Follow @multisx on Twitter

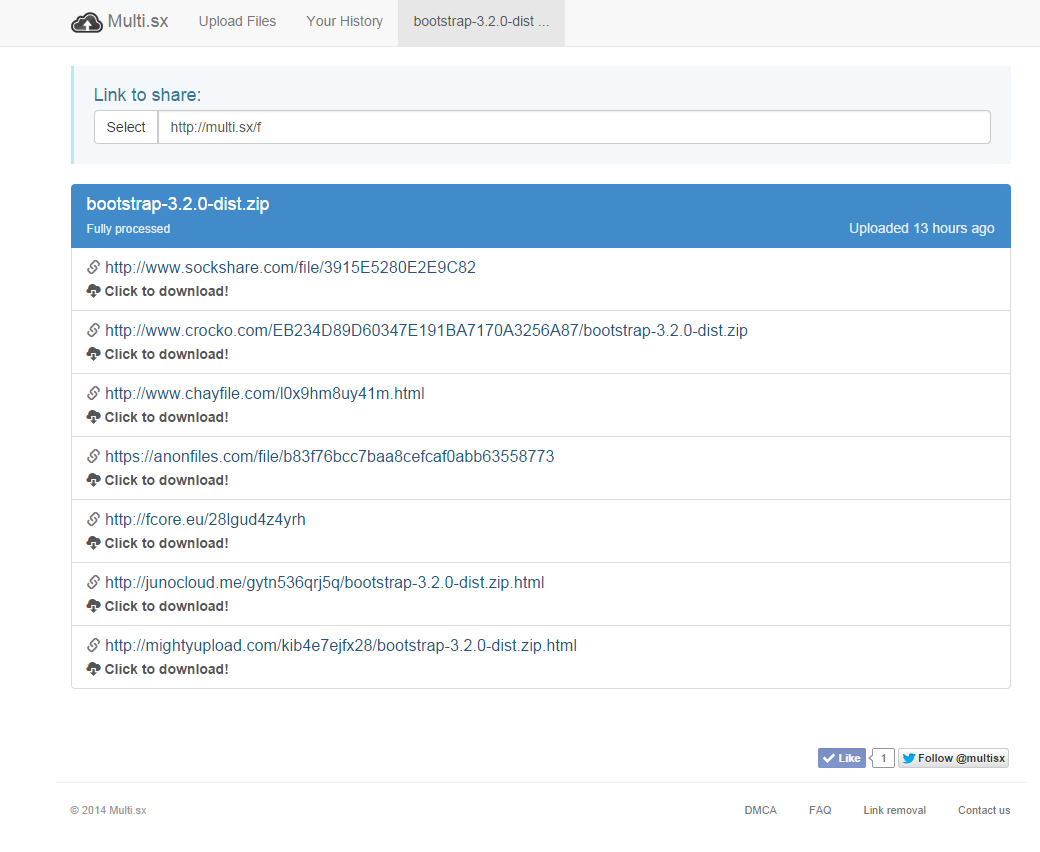pos(953,758)
